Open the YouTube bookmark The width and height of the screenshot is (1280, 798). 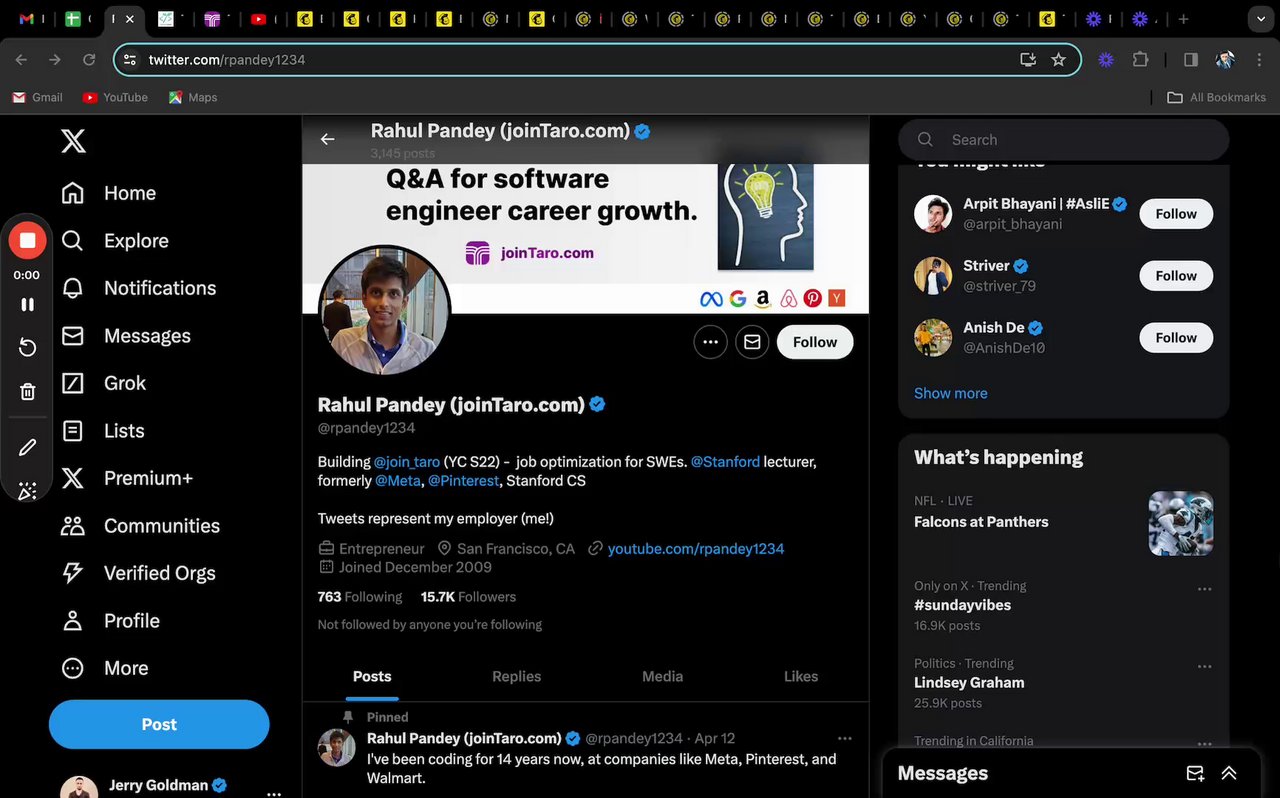[115, 97]
